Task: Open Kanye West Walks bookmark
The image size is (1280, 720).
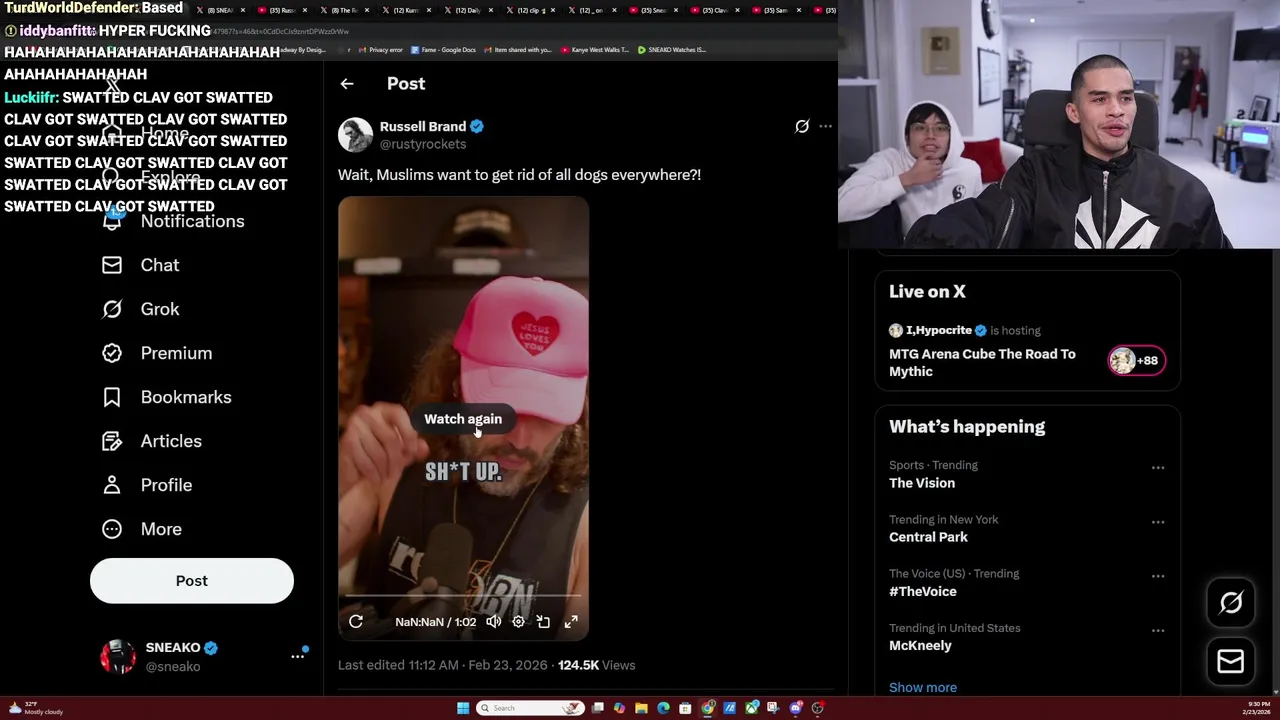Action: coord(595,50)
